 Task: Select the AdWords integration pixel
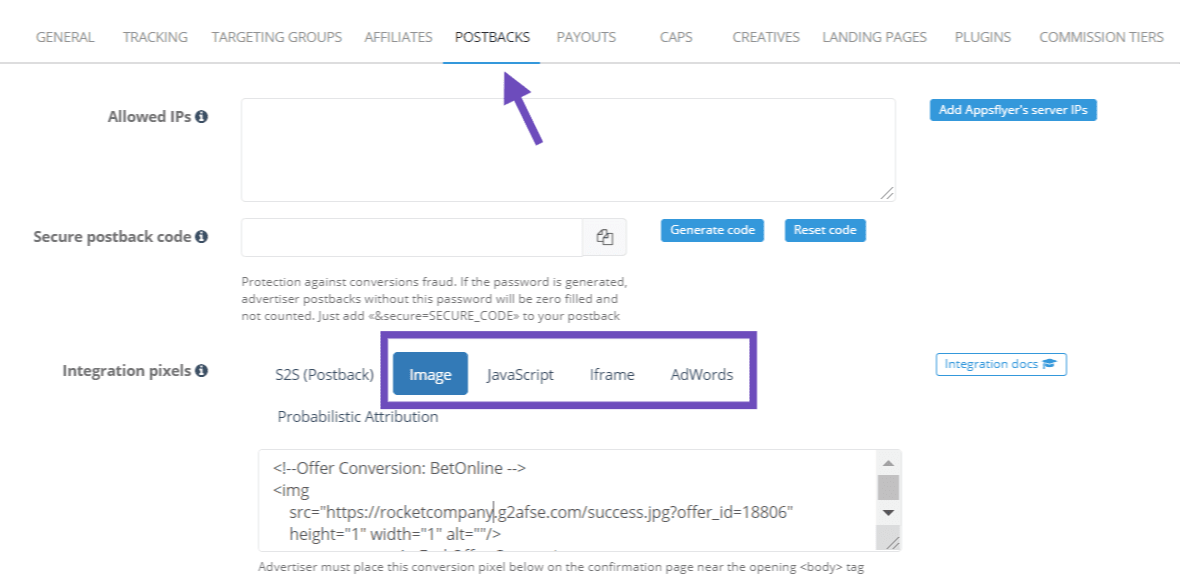701,374
